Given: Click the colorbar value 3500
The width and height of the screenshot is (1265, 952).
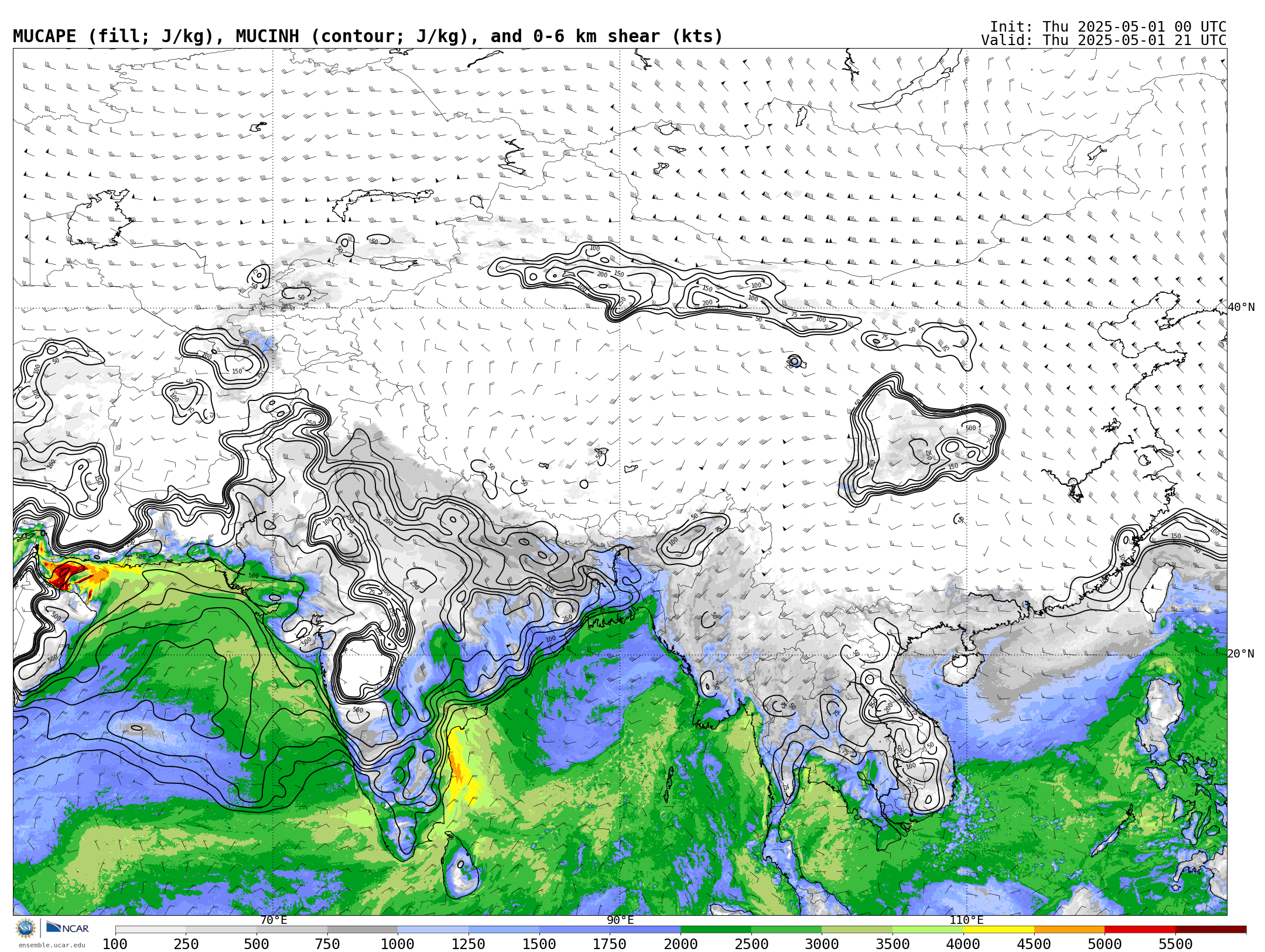Looking at the screenshot, I should click(893, 944).
